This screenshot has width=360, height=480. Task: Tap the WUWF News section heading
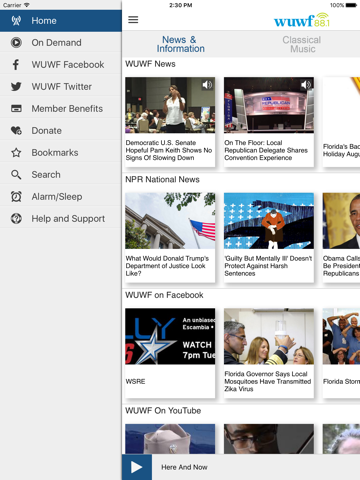150,64
